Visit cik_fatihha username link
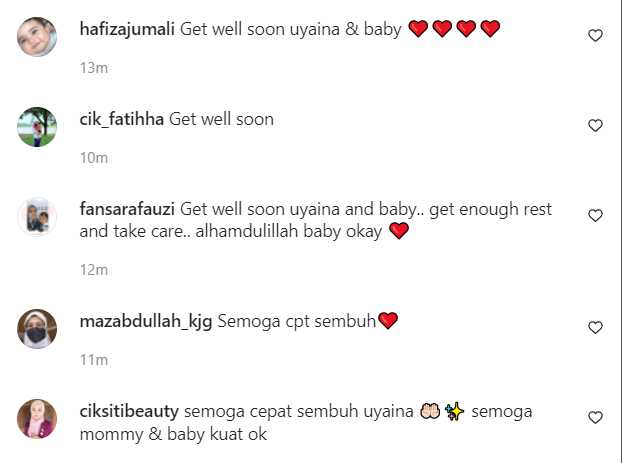This screenshot has height=463, width=622. 122,119
